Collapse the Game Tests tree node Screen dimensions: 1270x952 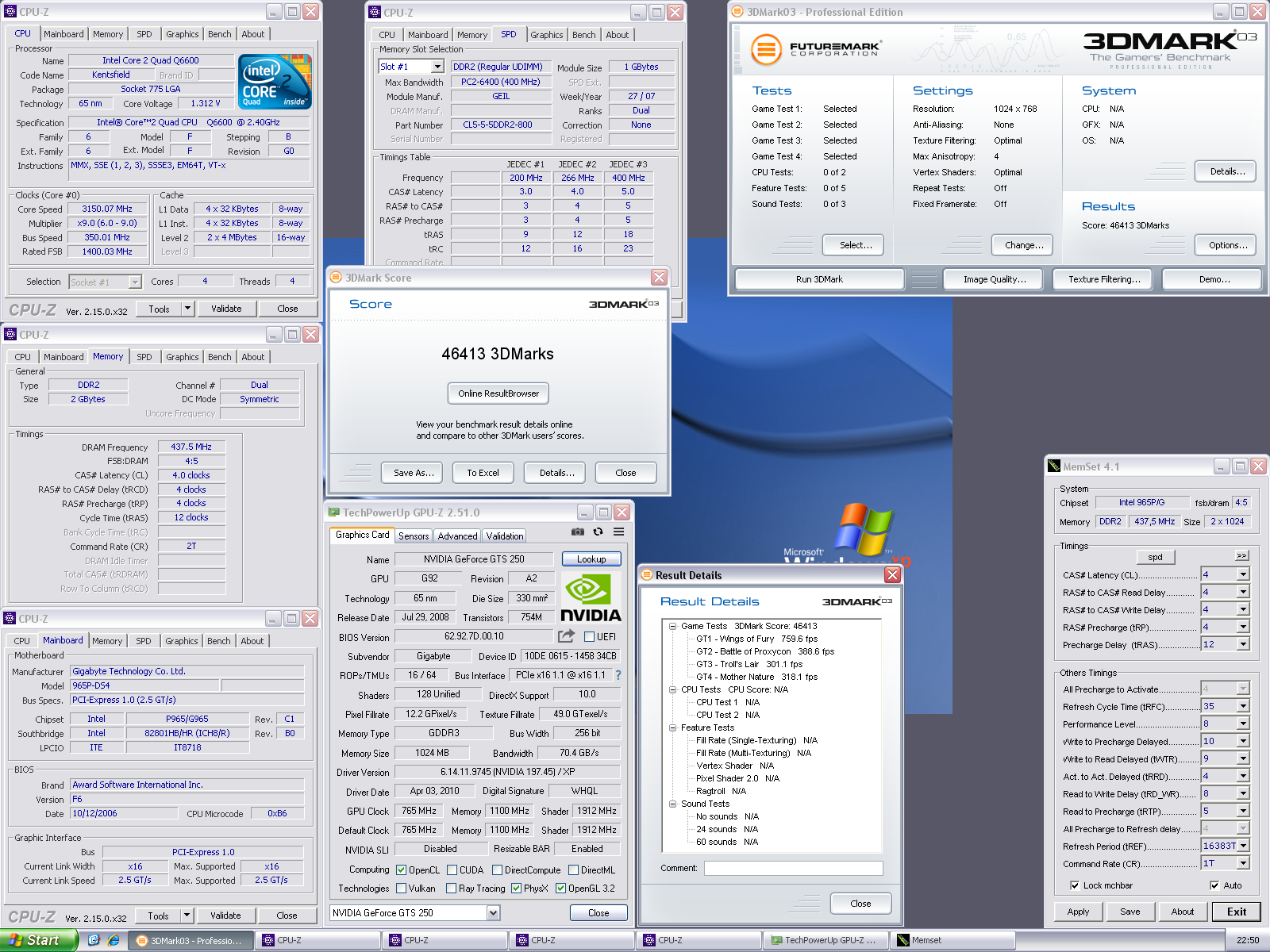click(672, 626)
